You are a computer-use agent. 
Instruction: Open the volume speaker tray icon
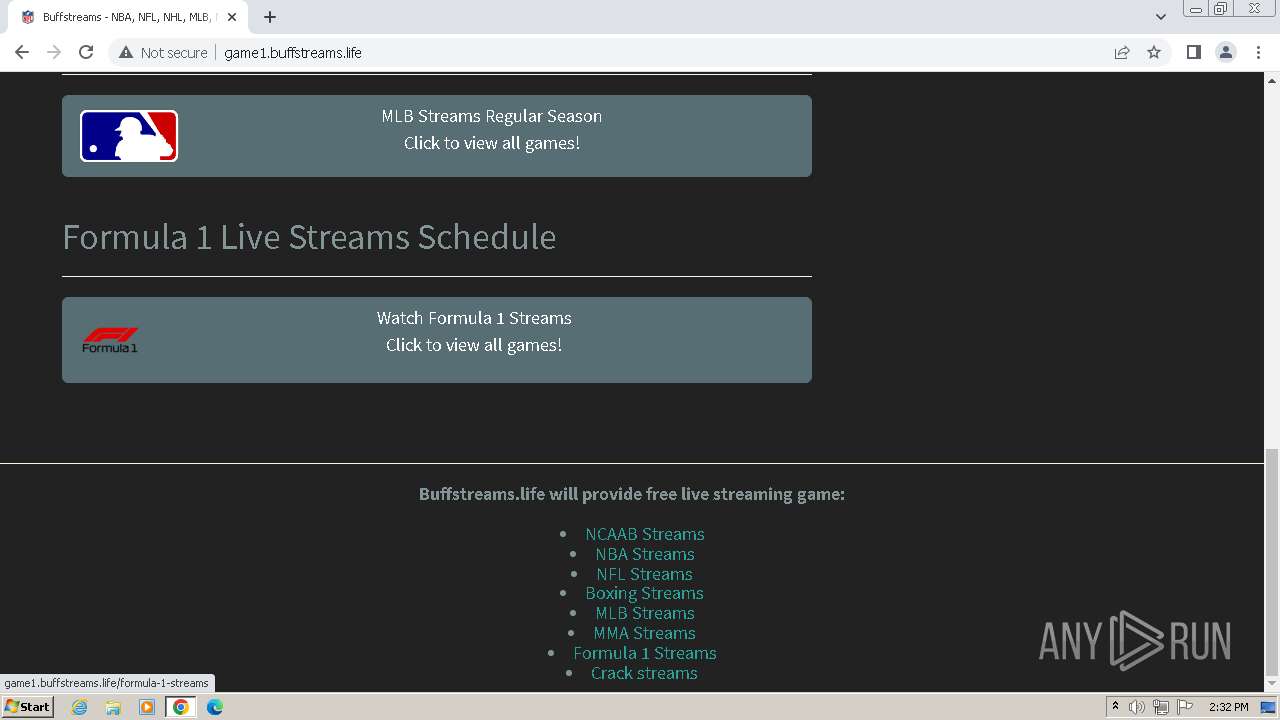[1137, 707]
